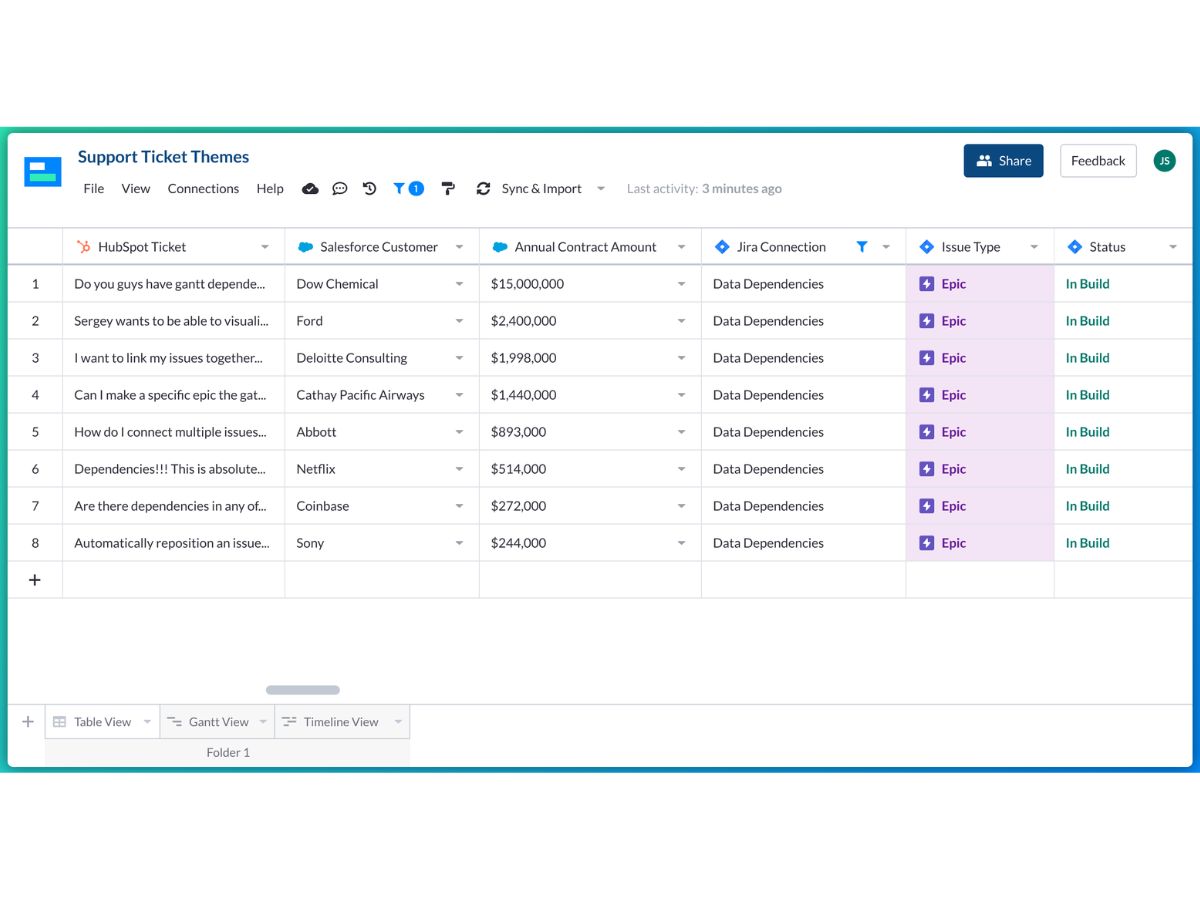Image resolution: width=1200 pixels, height=900 pixels.
Task: Click HubSpot icon in column header
Action: pos(83,247)
